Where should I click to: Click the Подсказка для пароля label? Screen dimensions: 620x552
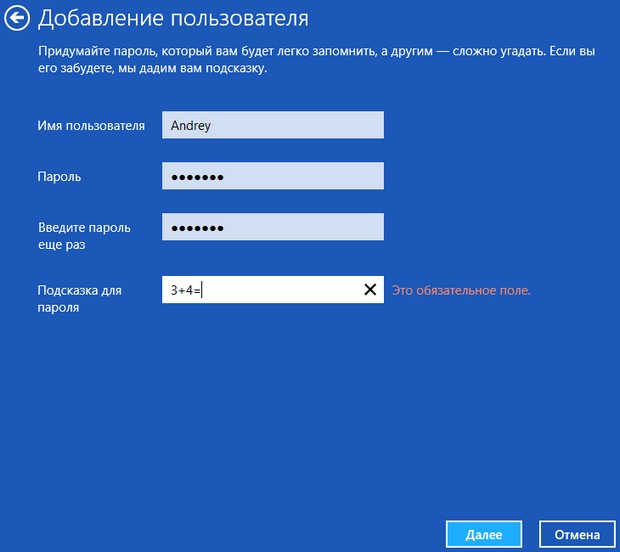pos(79,299)
